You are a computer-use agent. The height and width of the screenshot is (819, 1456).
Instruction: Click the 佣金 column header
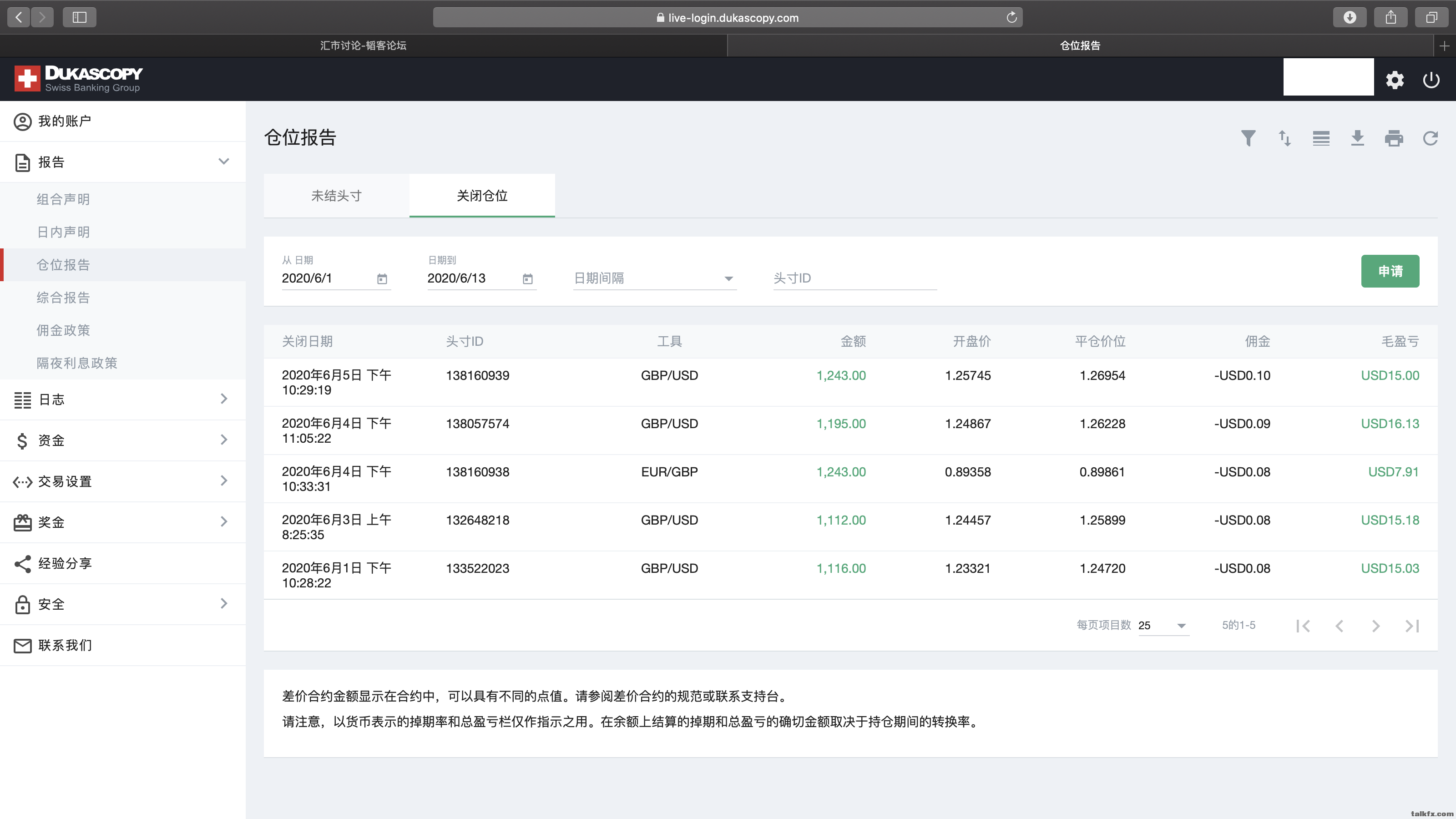(1258, 341)
